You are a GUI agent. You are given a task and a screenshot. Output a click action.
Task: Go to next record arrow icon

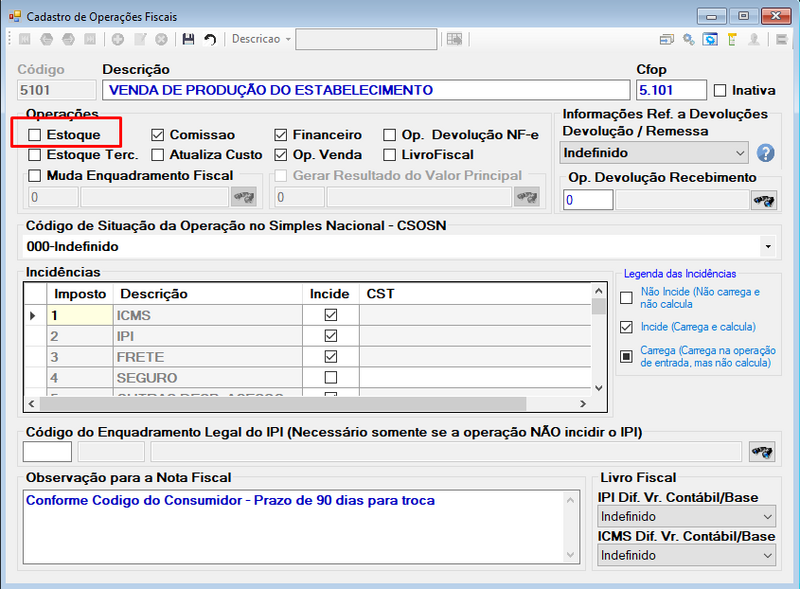pos(68,39)
